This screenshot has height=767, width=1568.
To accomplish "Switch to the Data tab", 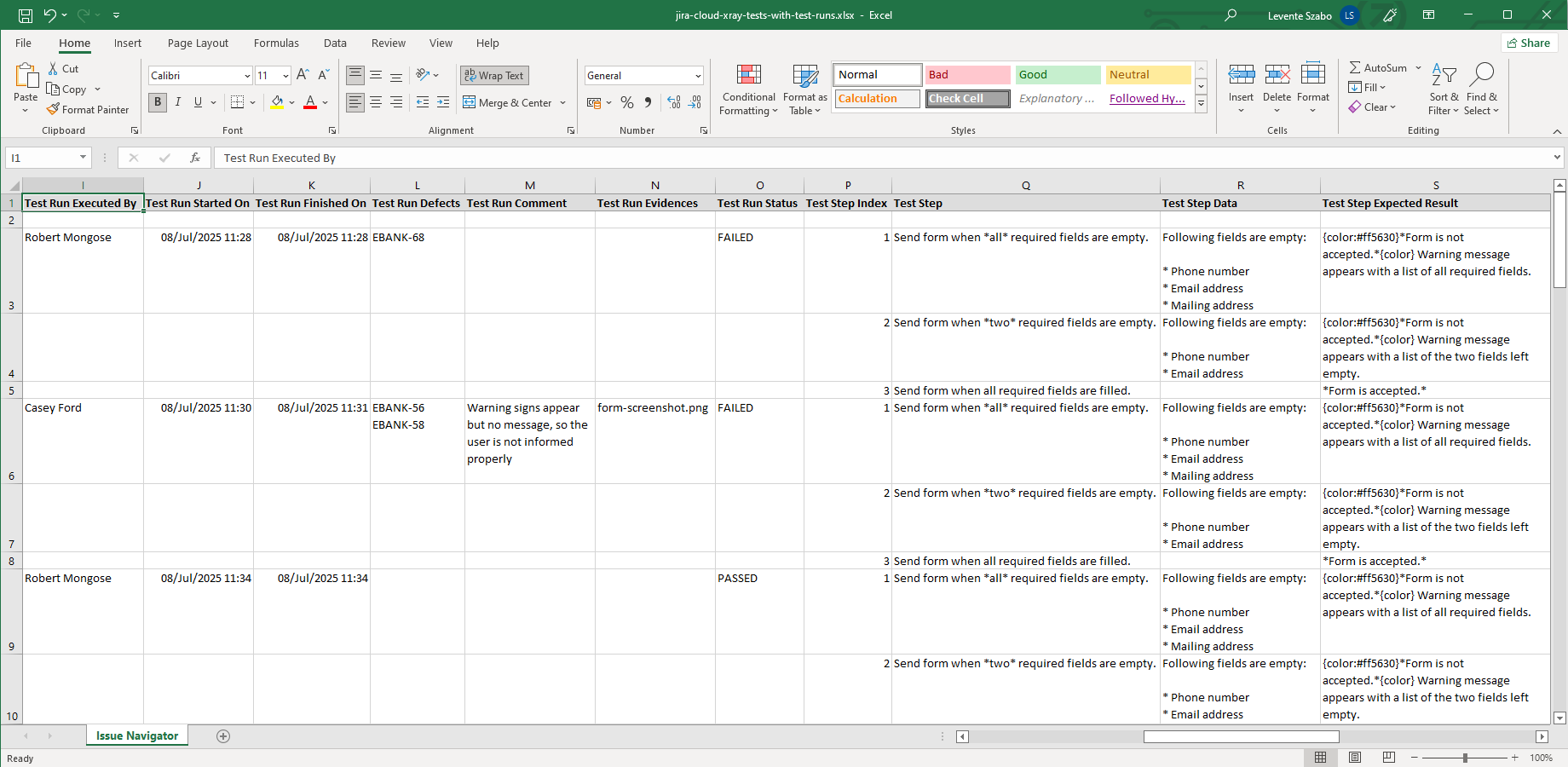I will coord(335,43).
